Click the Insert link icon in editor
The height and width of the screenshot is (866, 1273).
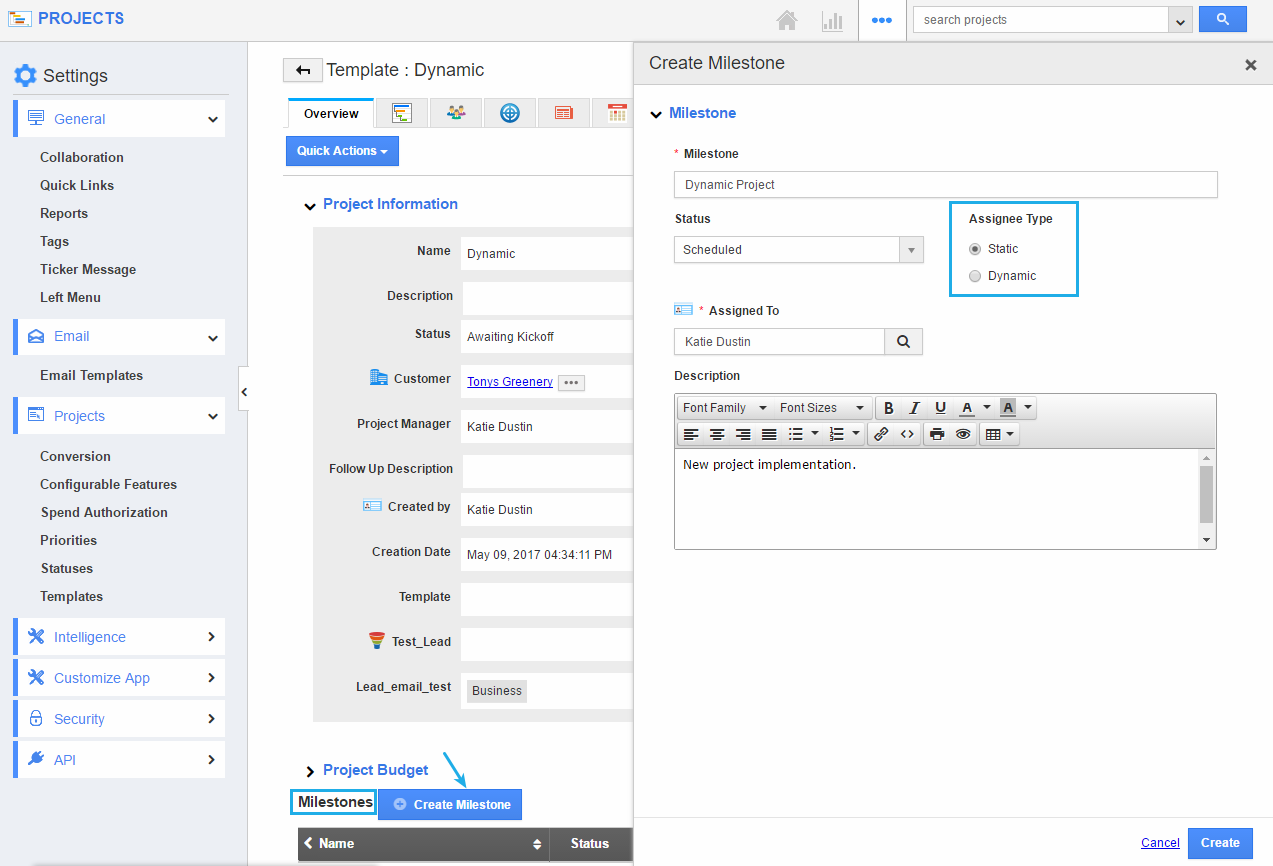tap(881, 434)
